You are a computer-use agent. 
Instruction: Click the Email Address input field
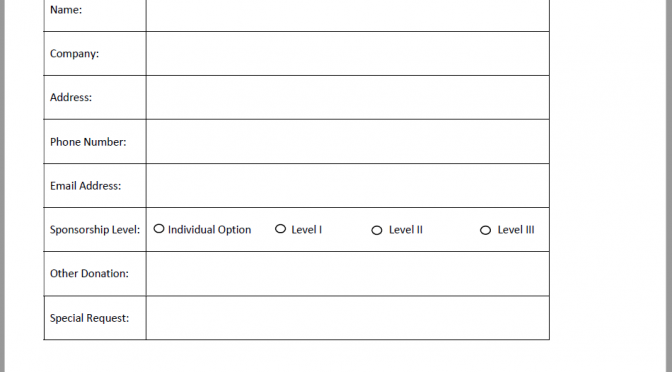tap(348, 186)
